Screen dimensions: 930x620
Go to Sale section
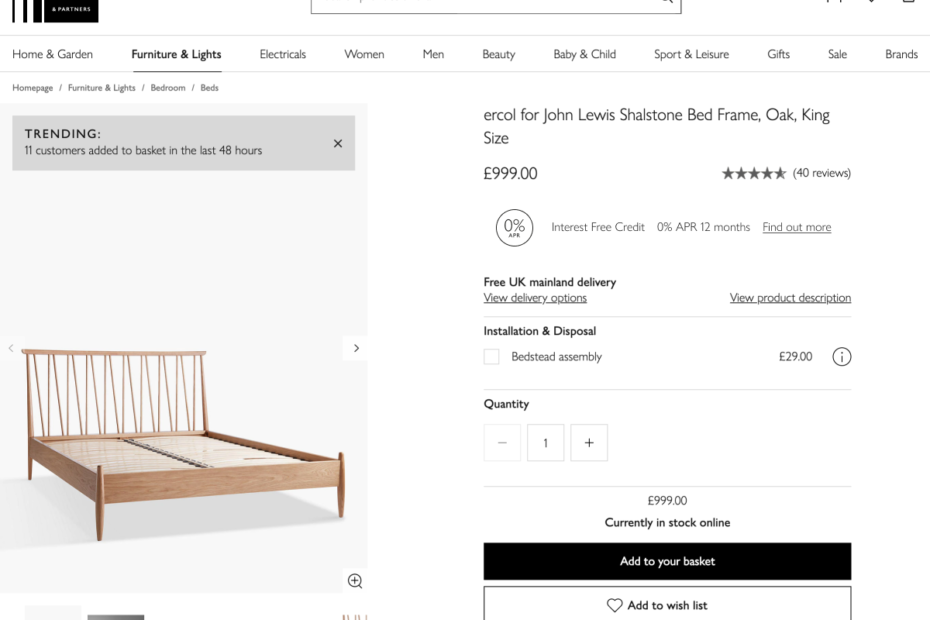point(837,54)
